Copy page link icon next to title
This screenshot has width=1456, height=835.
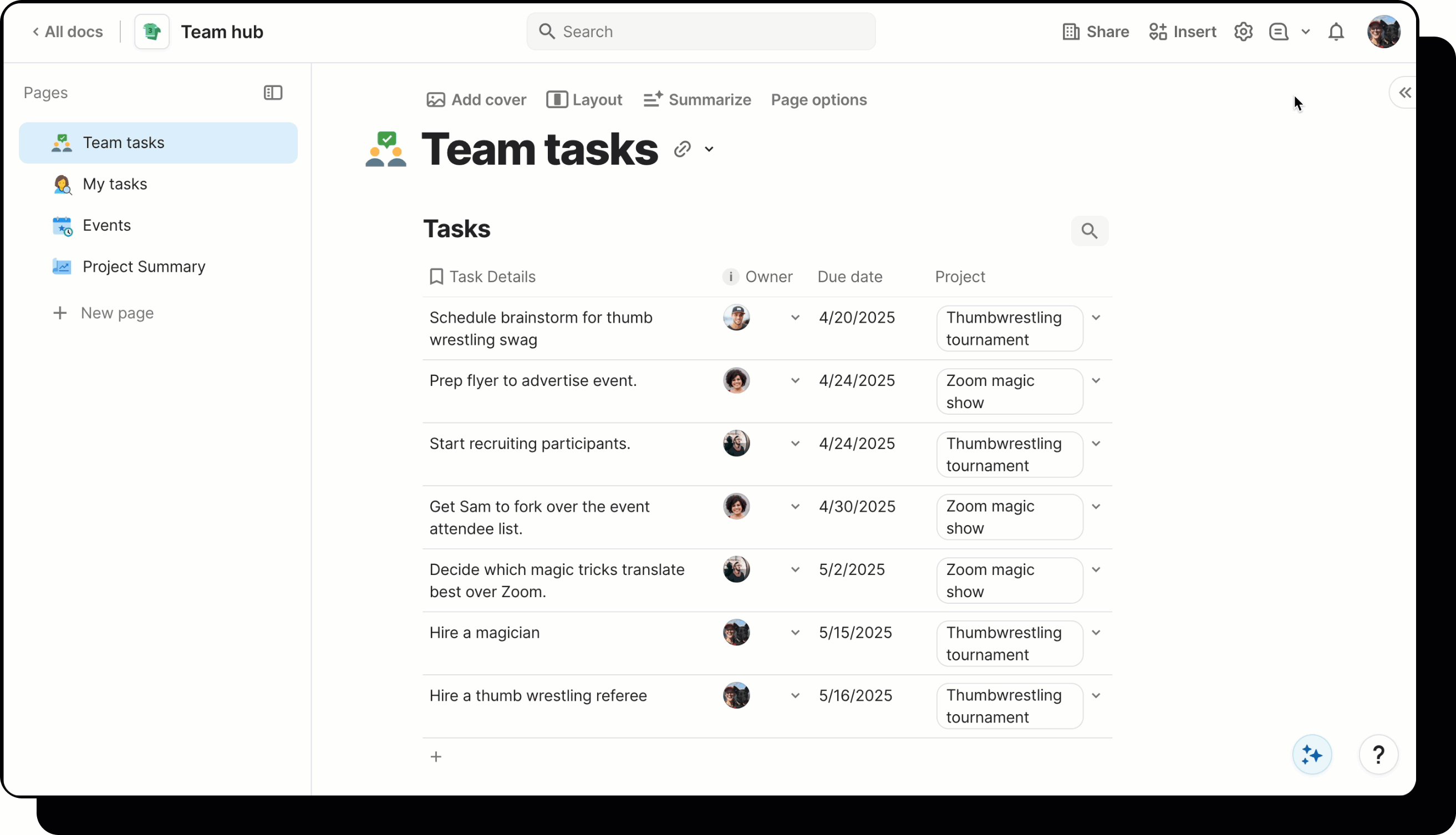pos(682,149)
